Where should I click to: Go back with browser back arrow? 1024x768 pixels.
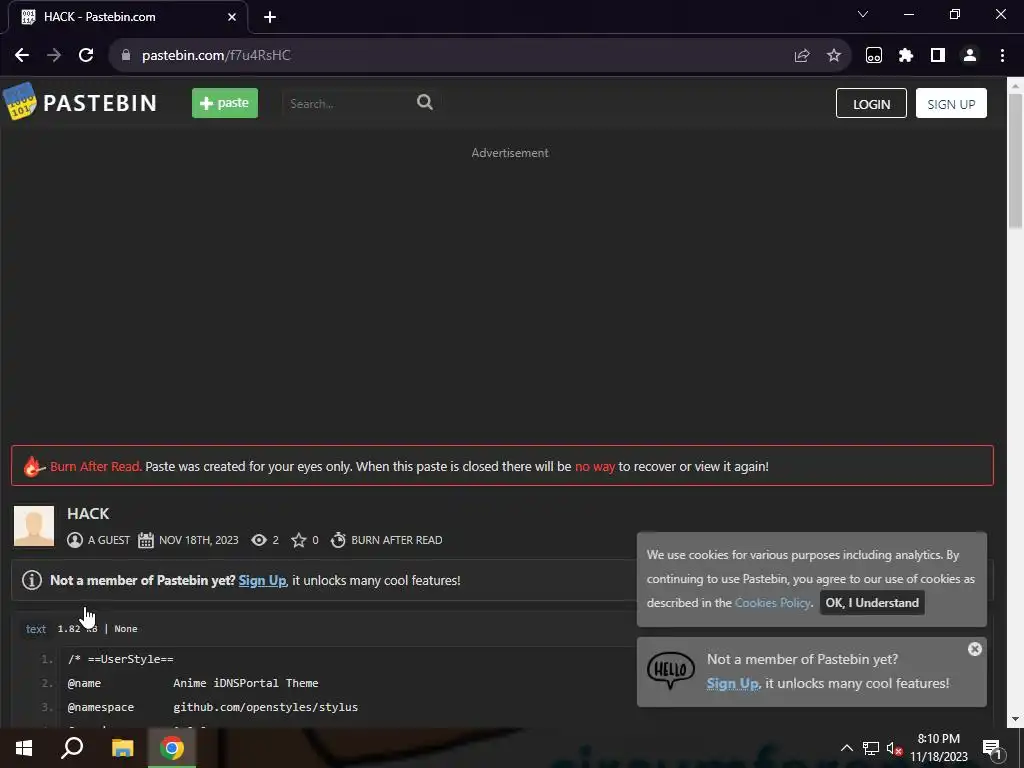(x=22, y=55)
